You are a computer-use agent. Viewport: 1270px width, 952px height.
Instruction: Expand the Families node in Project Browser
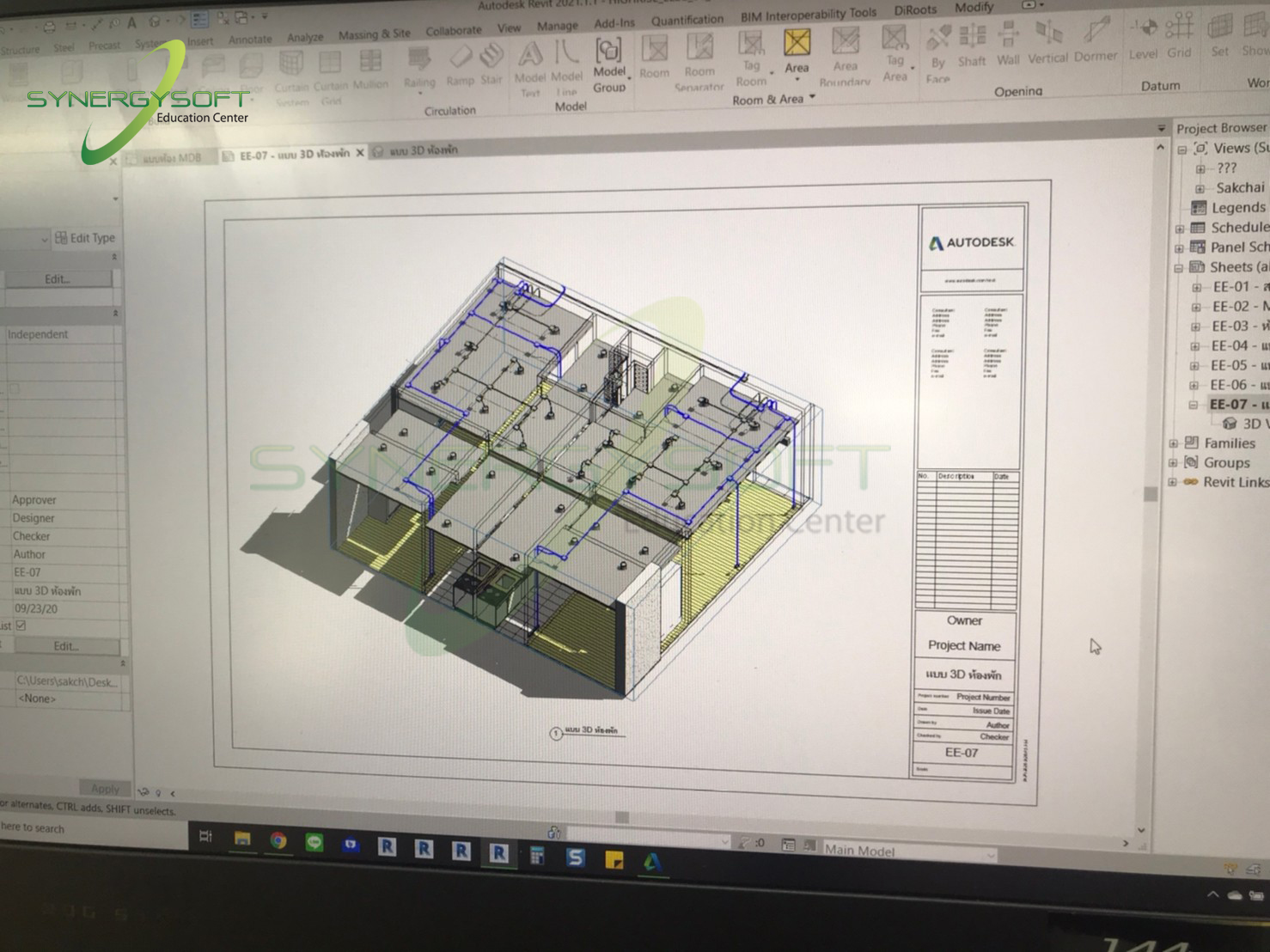pyautogui.click(x=1171, y=442)
